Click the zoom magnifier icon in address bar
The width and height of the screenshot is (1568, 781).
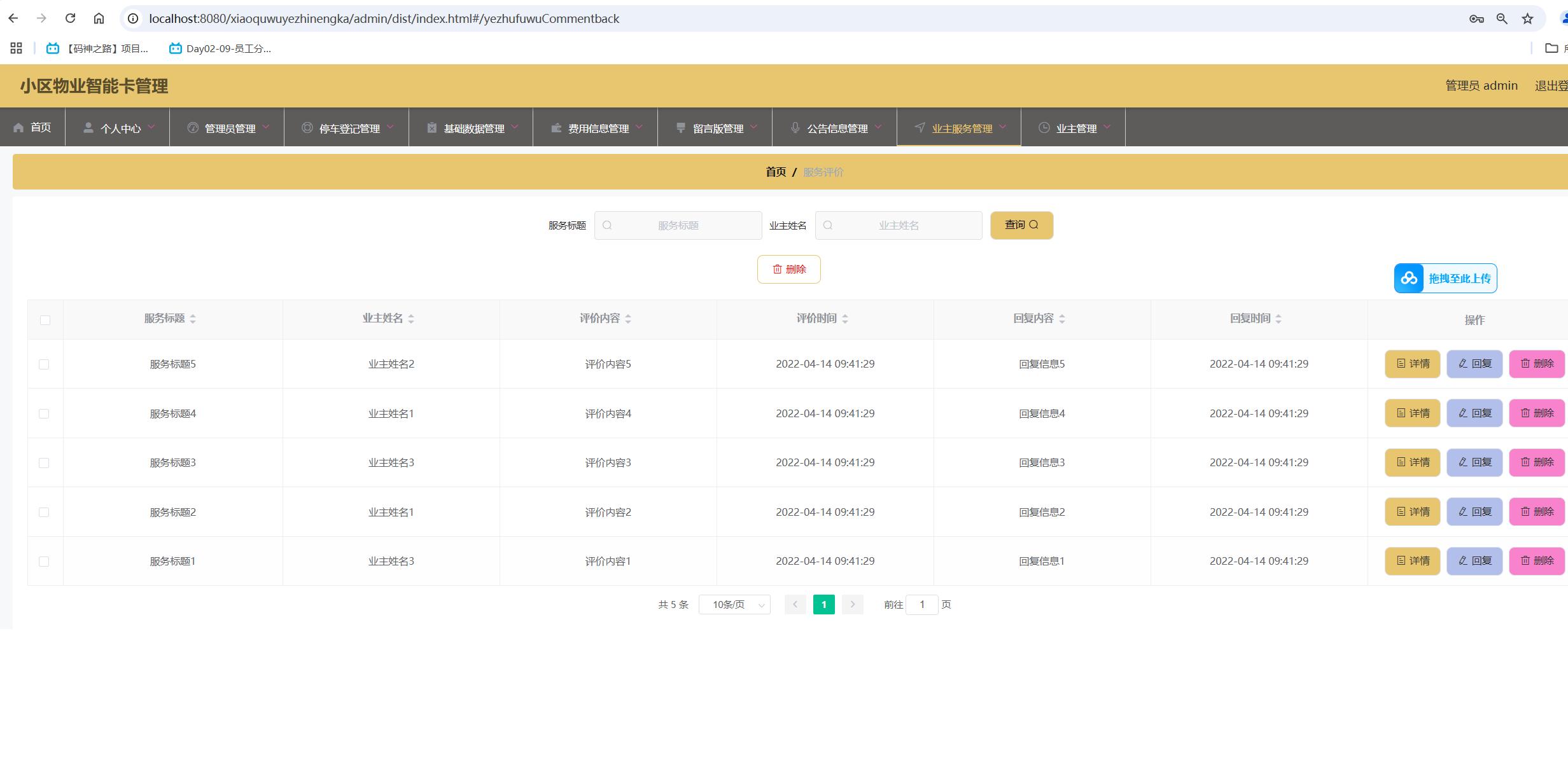point(1502,18)
